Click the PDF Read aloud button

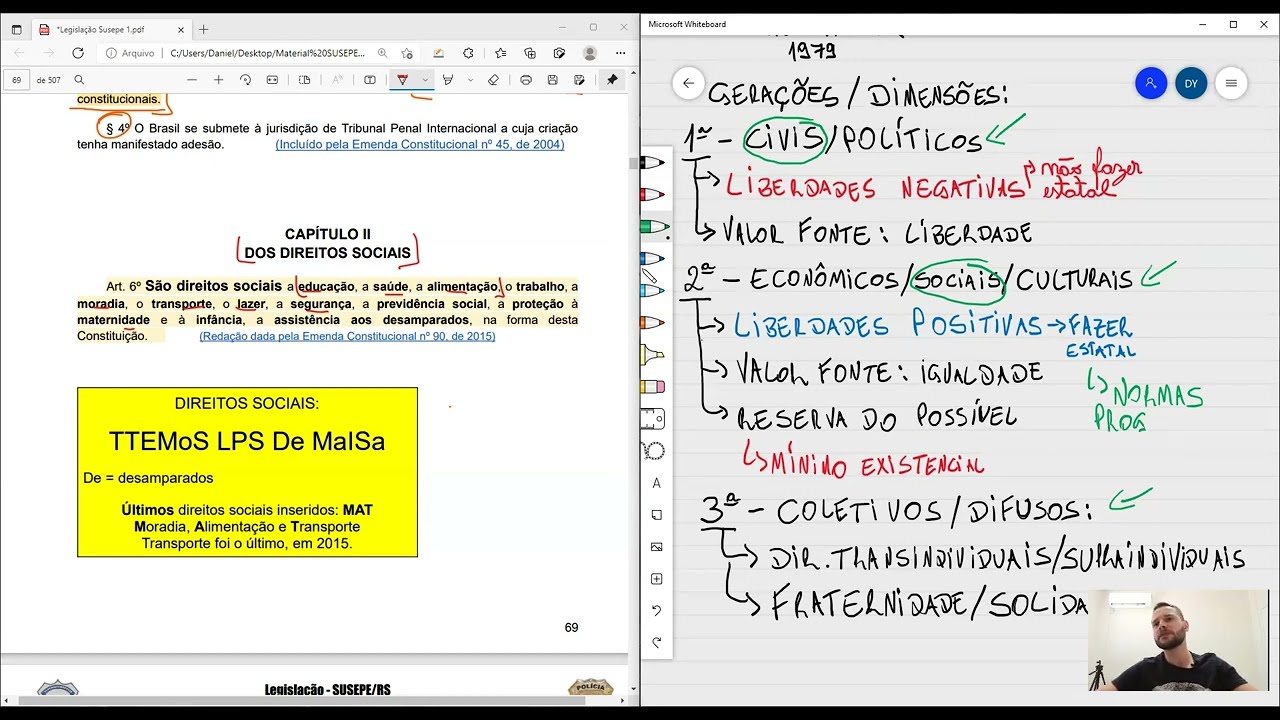(x=337, y=80)
